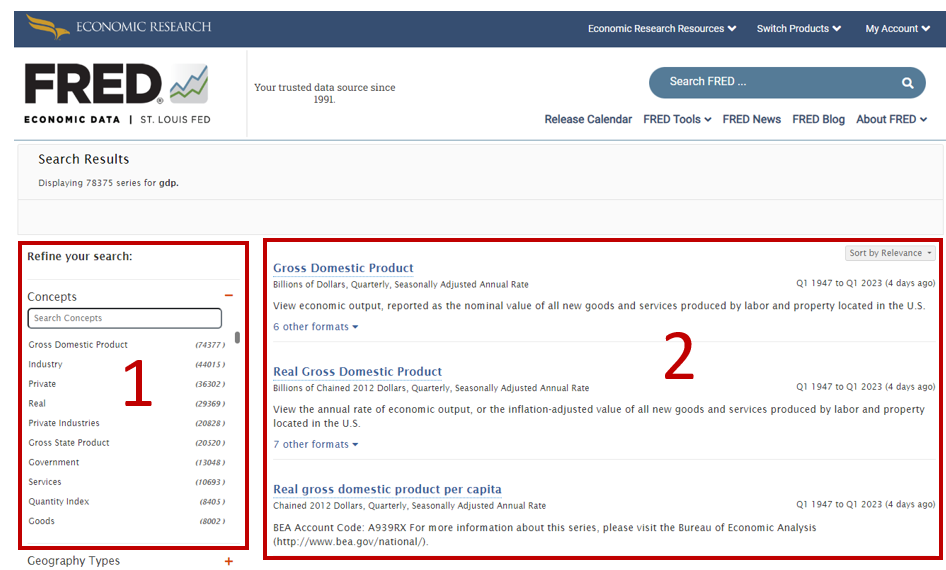Click the Economic Research eagle logo
946x570 pixels.
point(118,27)
